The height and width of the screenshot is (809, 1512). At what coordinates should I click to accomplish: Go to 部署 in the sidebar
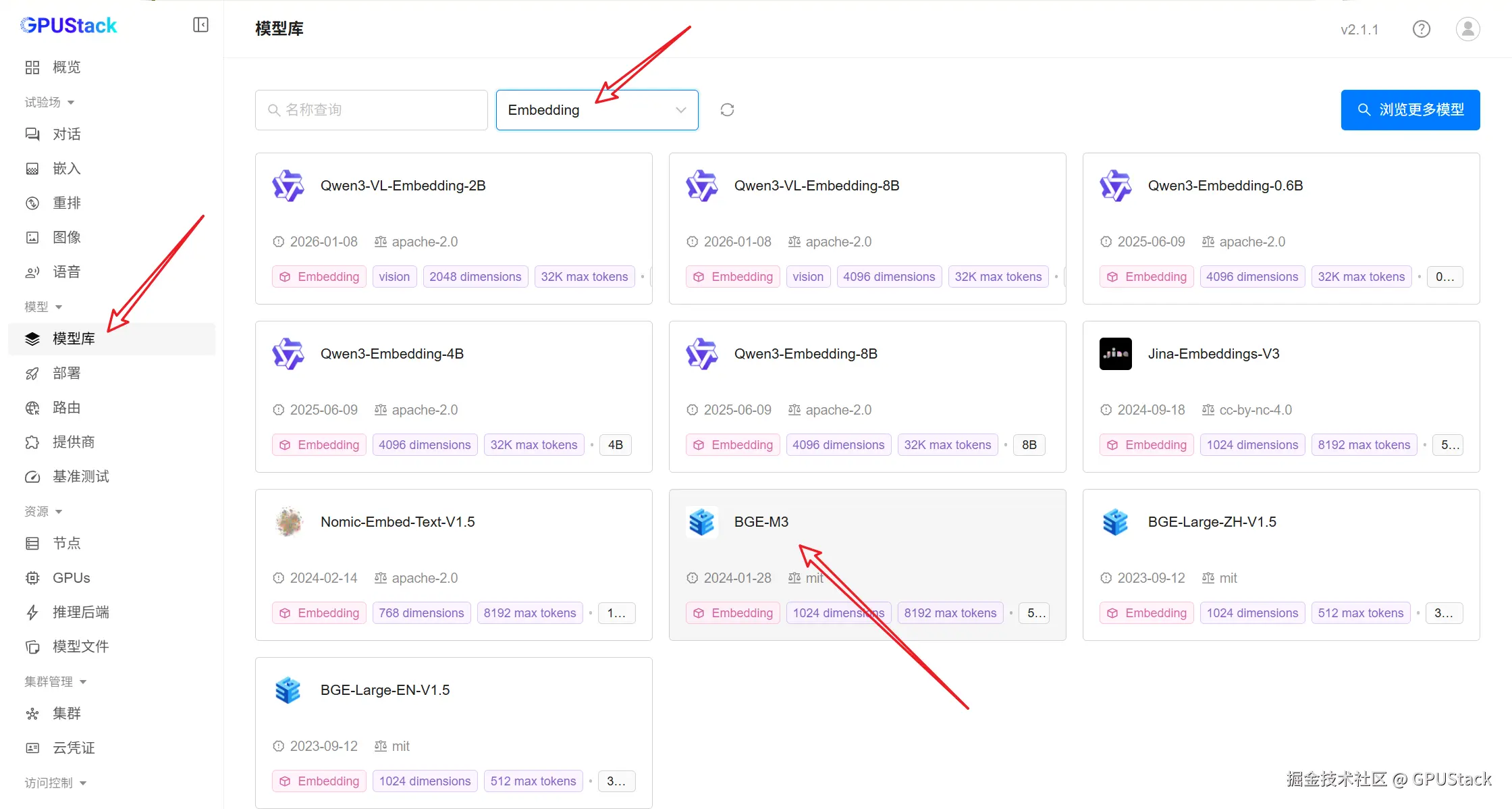point(66,373)
